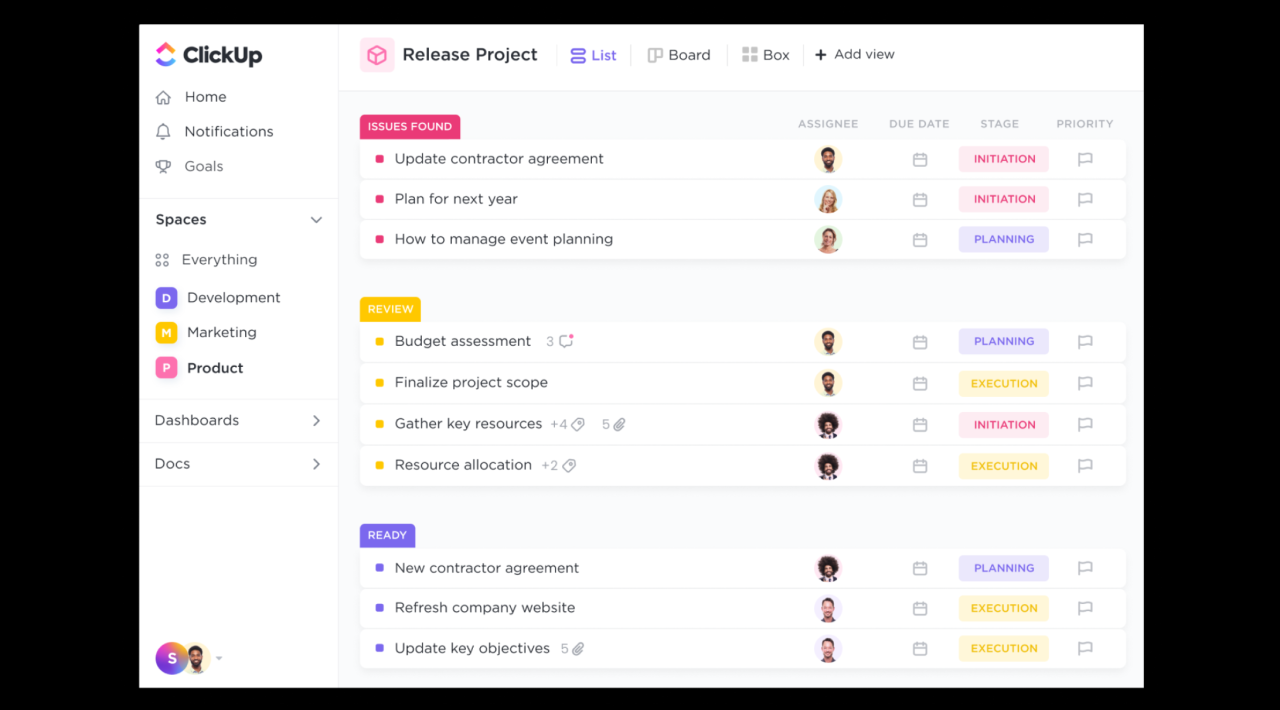Switch to the Board view tab

[679, 54]
